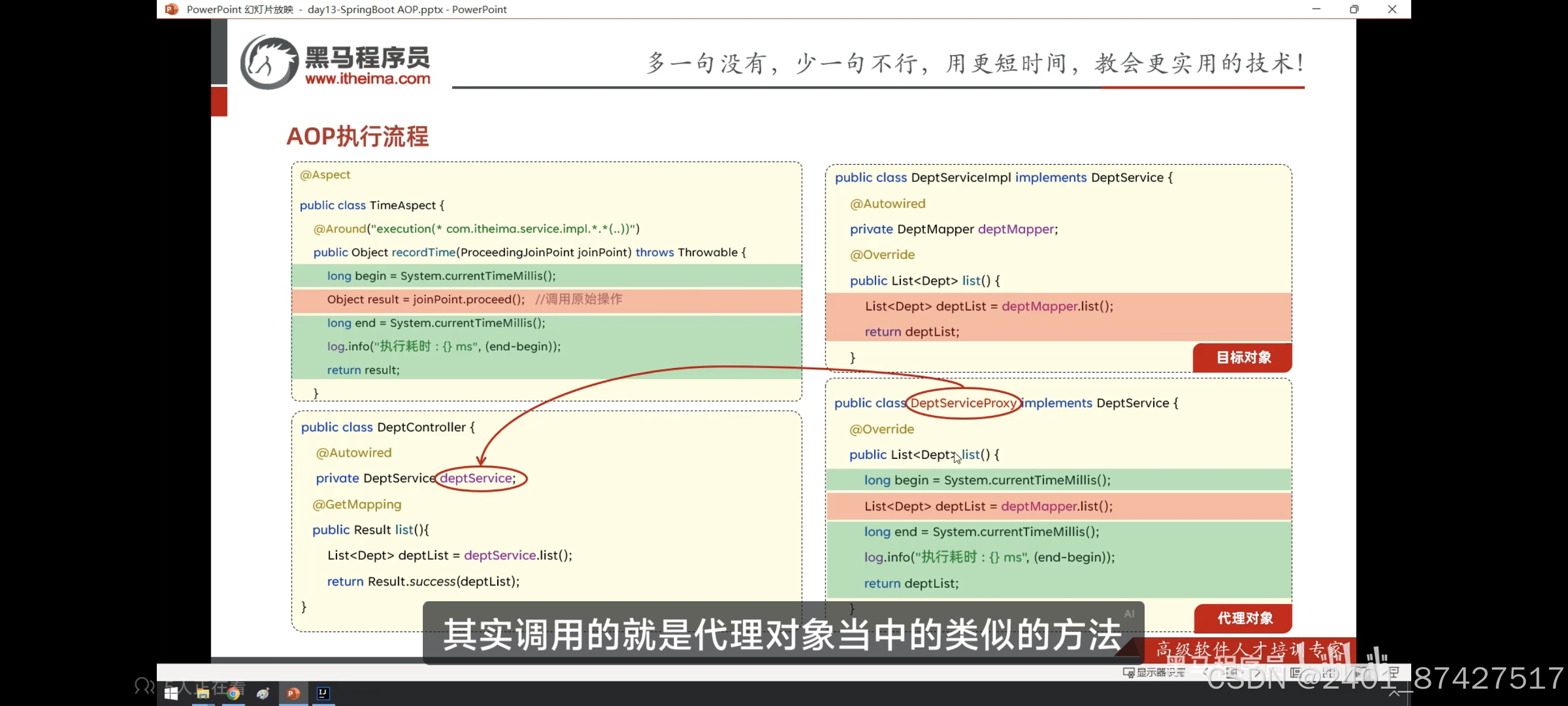Viewport: 1568px width, 706px height.
Task: Open the Paint app on taskbar
Action: coord(263,693)
